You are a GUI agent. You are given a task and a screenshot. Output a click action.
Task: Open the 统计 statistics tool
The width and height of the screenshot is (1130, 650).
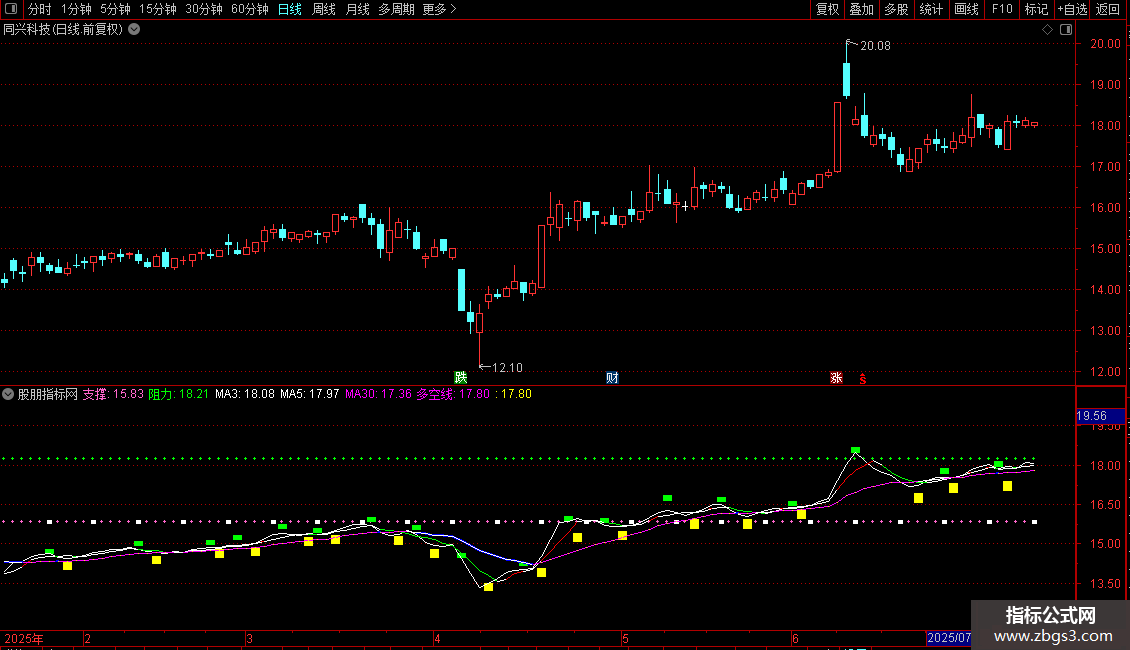pyautogui.click(x=931, y=9)
